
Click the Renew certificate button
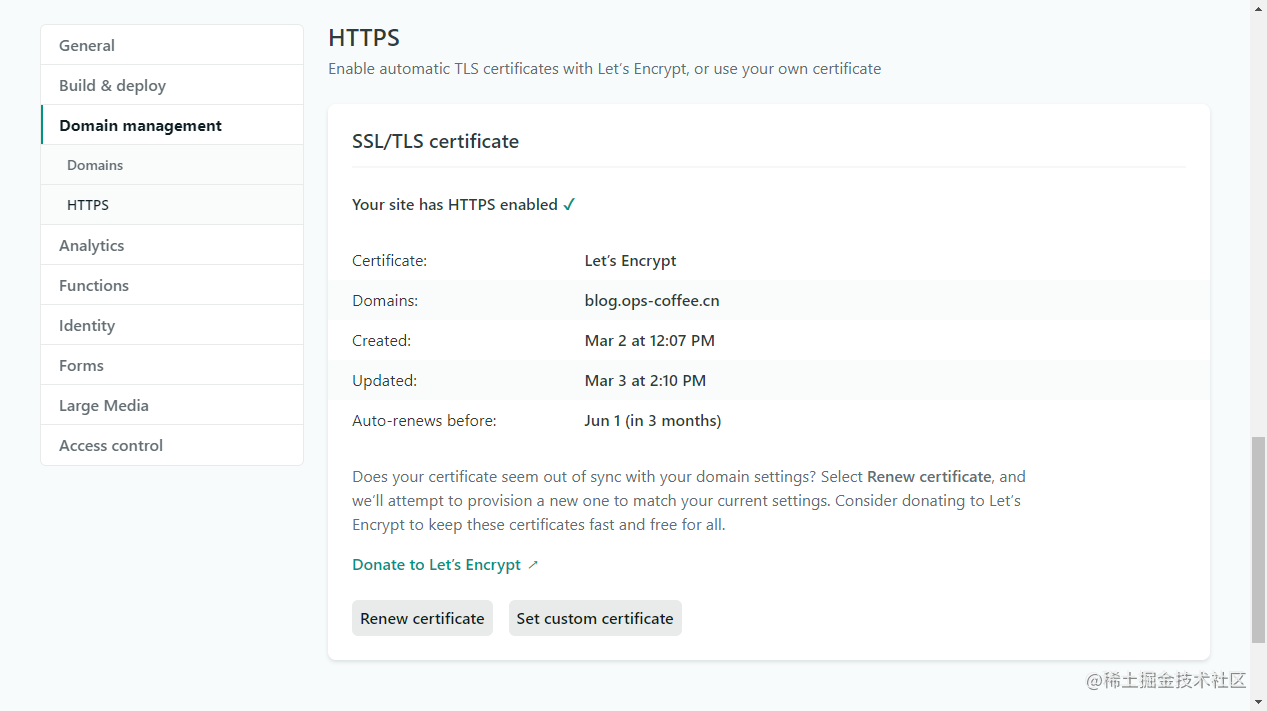[422, 618]
